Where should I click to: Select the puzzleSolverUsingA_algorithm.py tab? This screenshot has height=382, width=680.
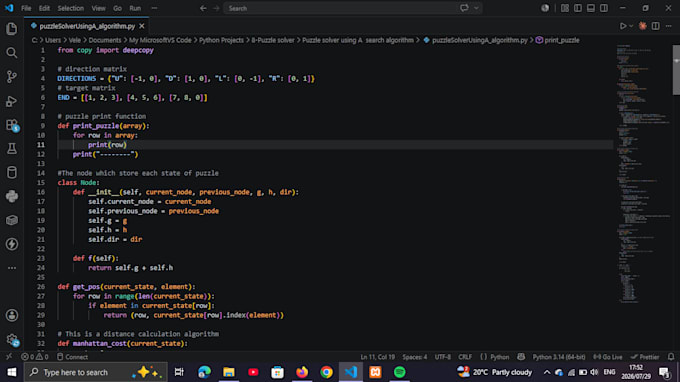click(87, 26)
